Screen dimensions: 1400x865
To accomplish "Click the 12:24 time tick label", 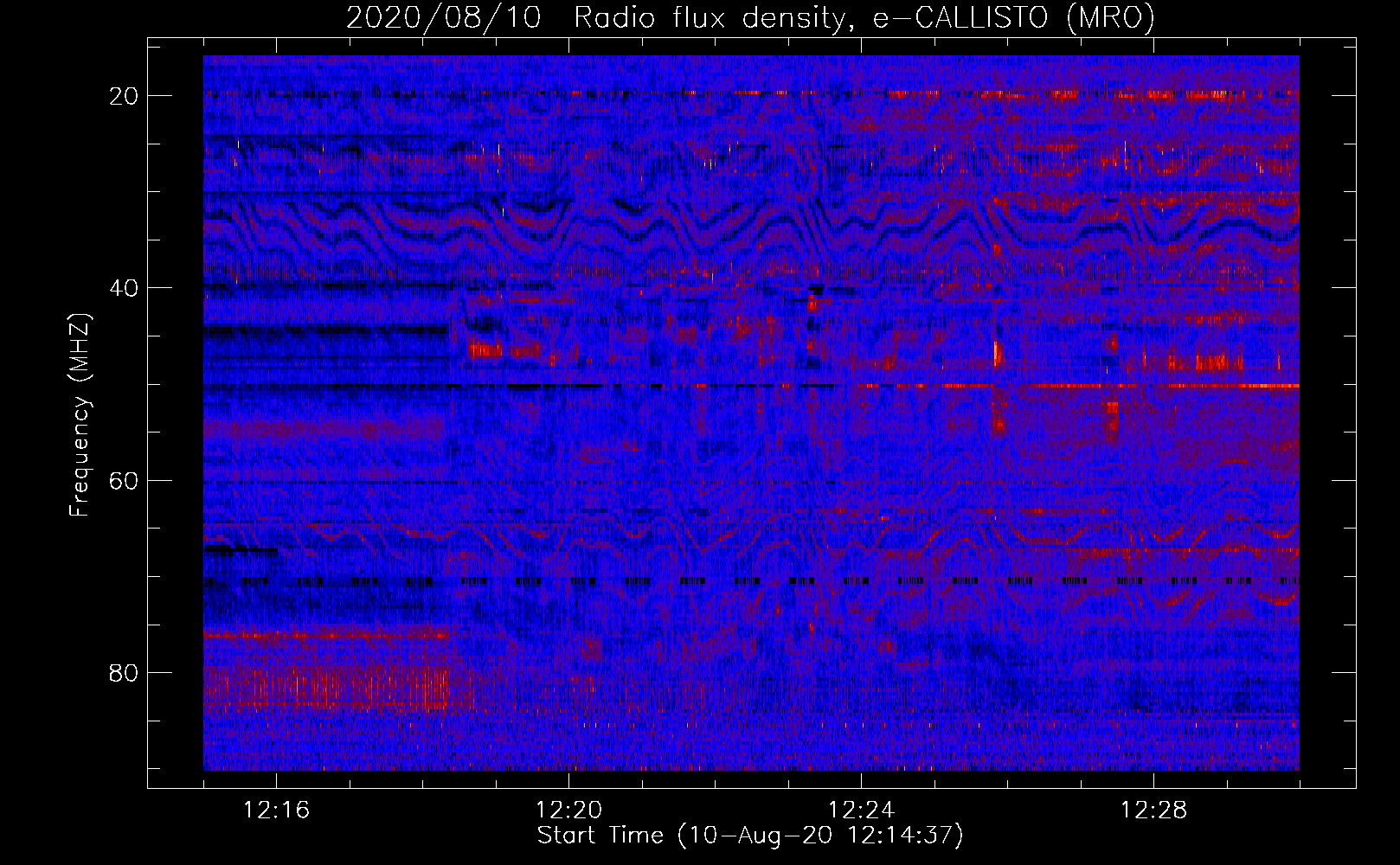I will tap(861, 811).
